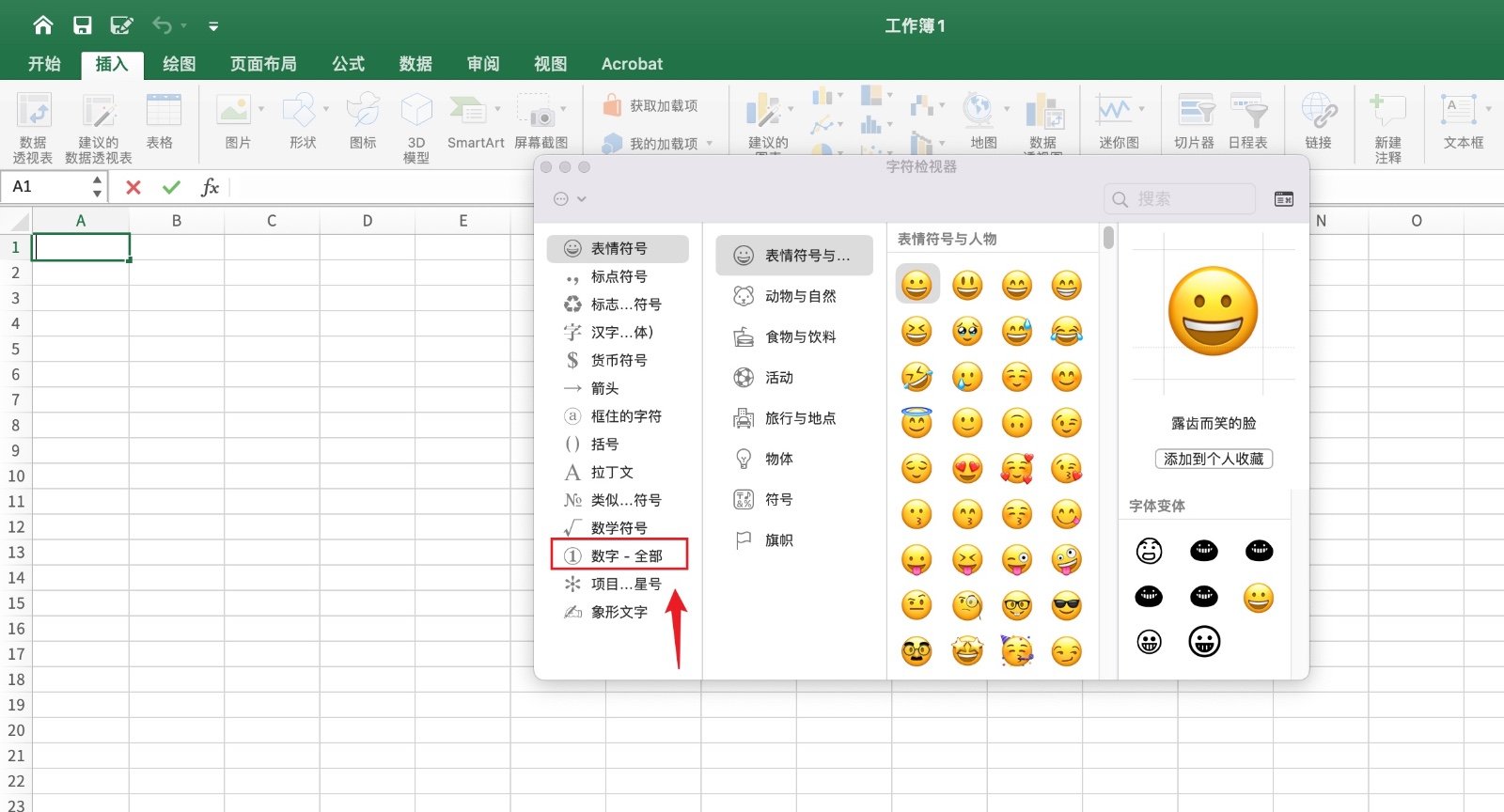
Task: Select 货币符号 category
Action: tap(618, 360)
